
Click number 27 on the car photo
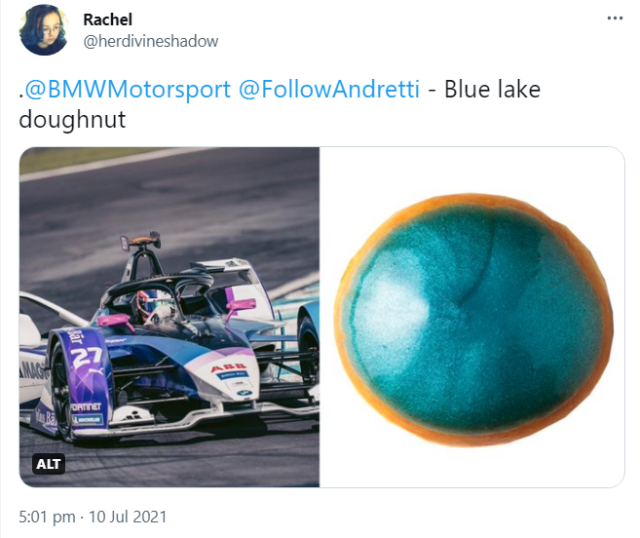pos(87,356)
